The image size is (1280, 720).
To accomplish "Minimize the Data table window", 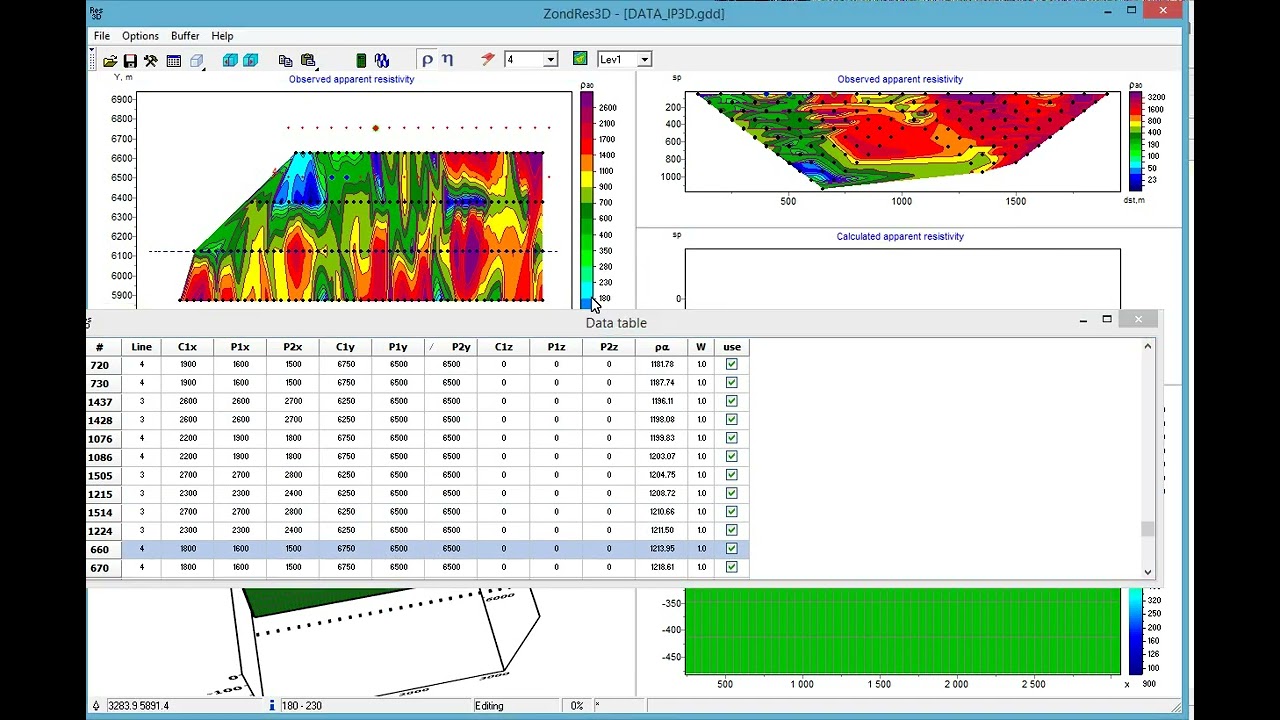I will click(1083, 320).
